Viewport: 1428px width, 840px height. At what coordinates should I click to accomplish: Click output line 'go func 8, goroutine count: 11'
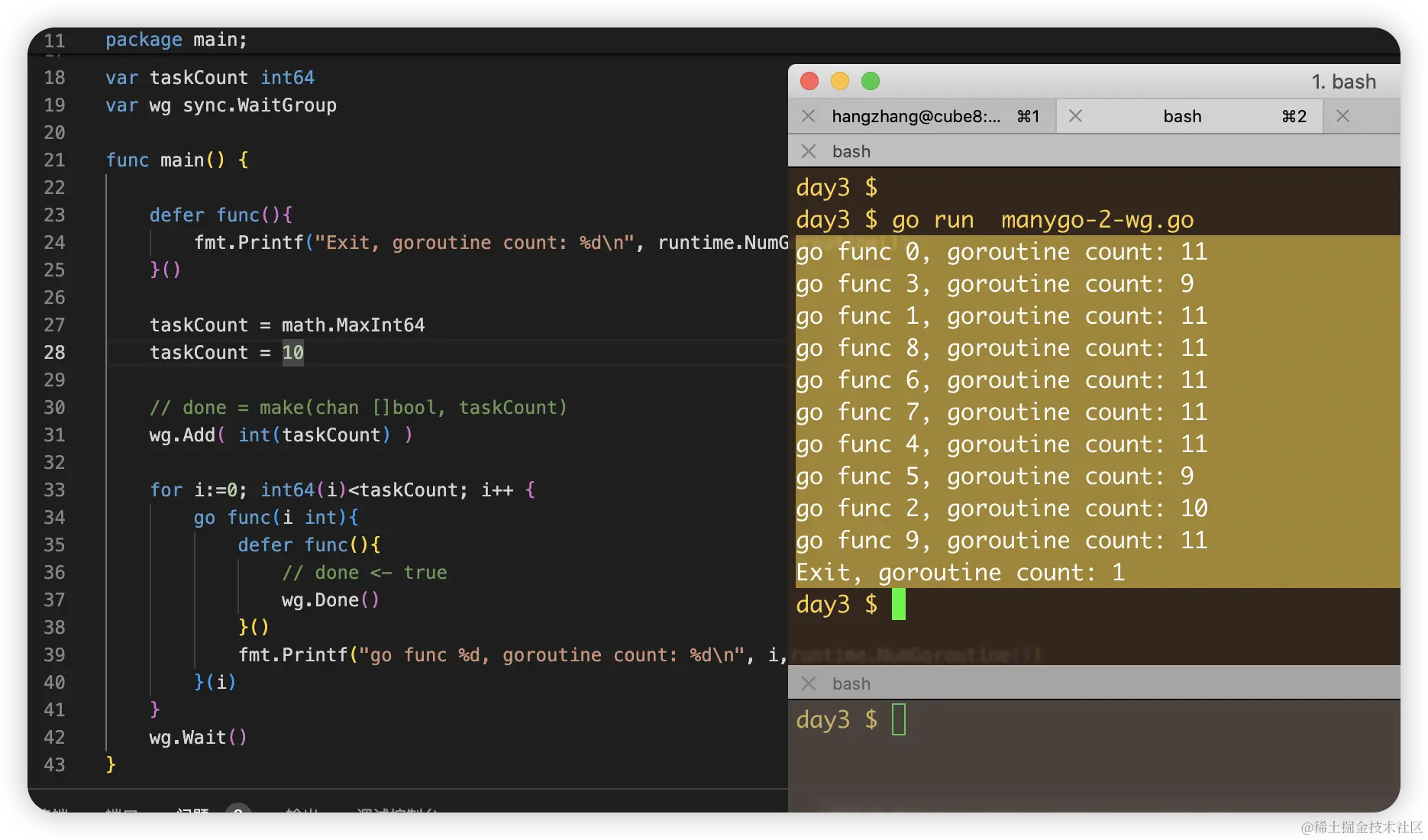click(1001, 348)
